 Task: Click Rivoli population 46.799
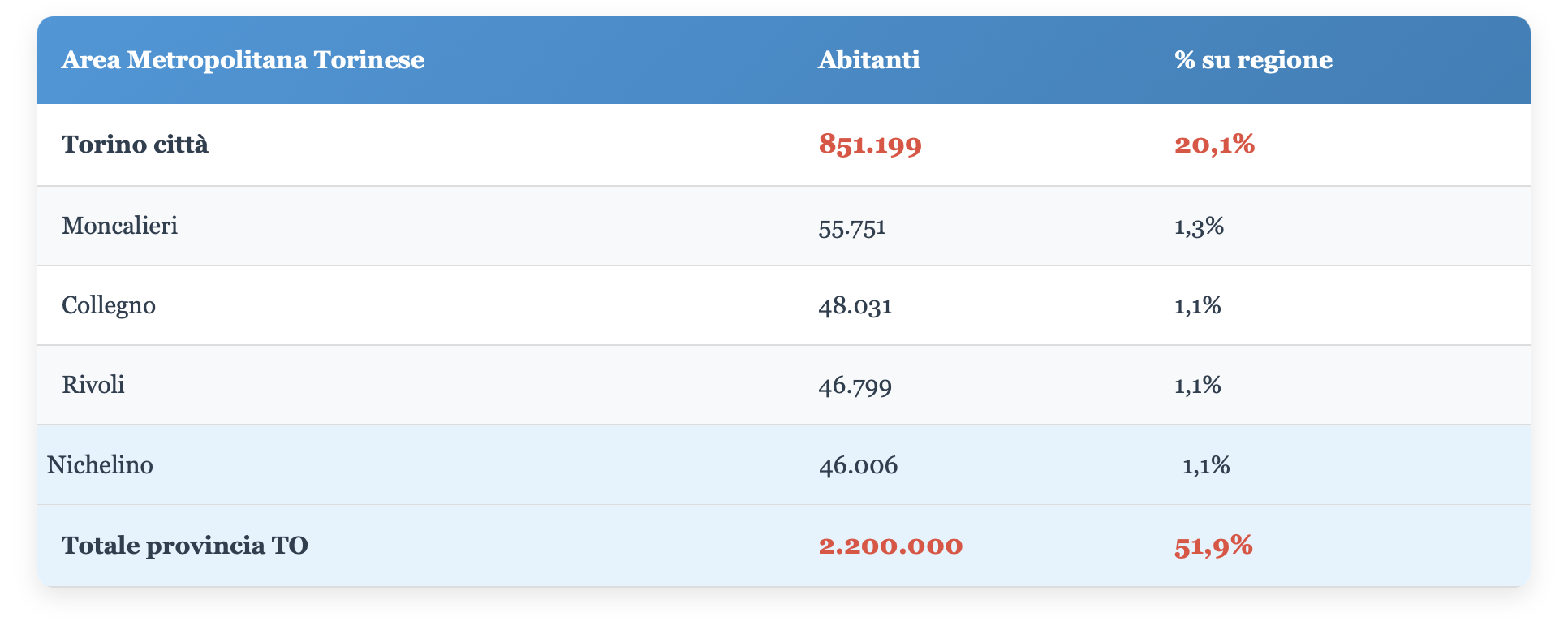coord(855,386)
